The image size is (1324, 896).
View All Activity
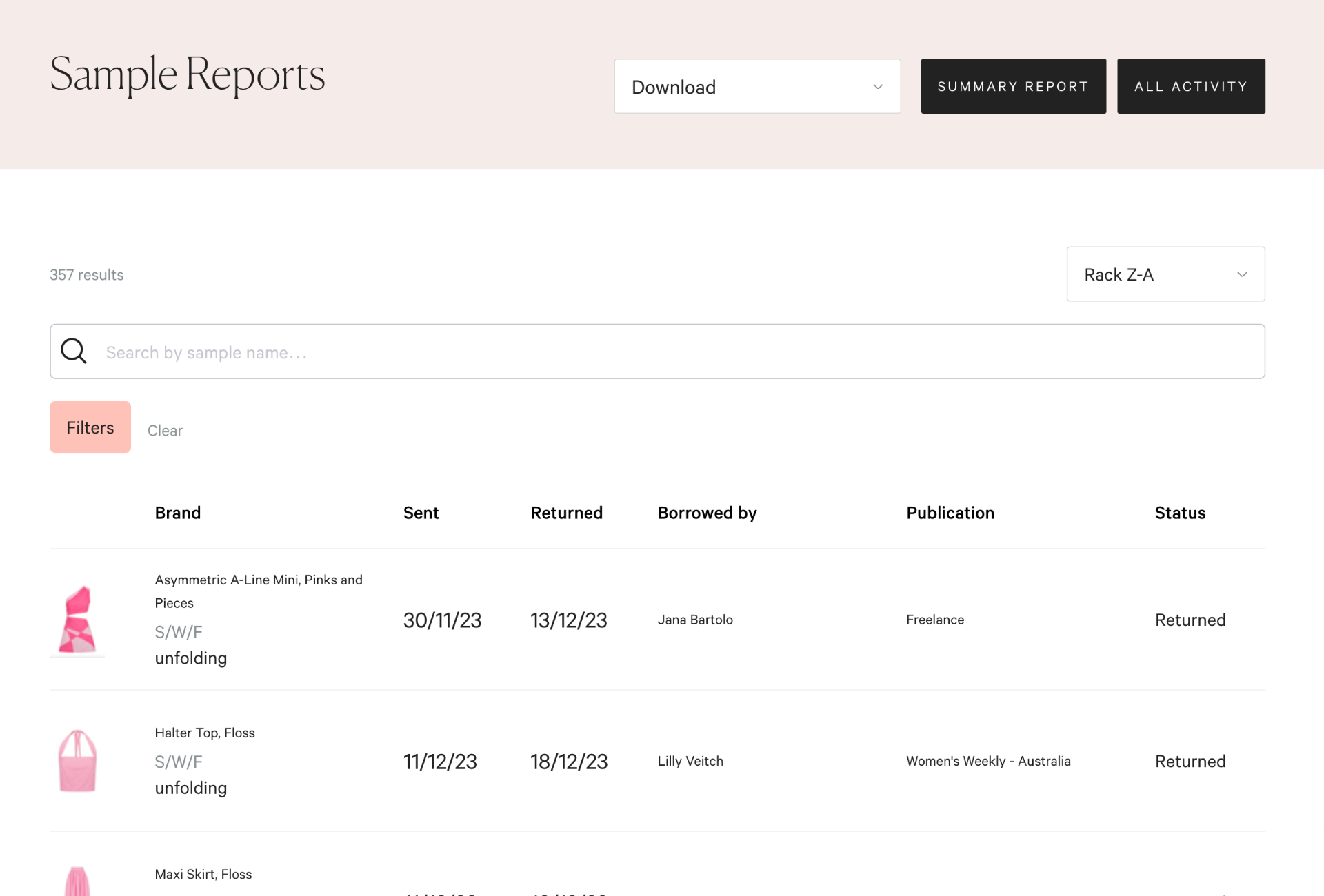pos(1191,86)
